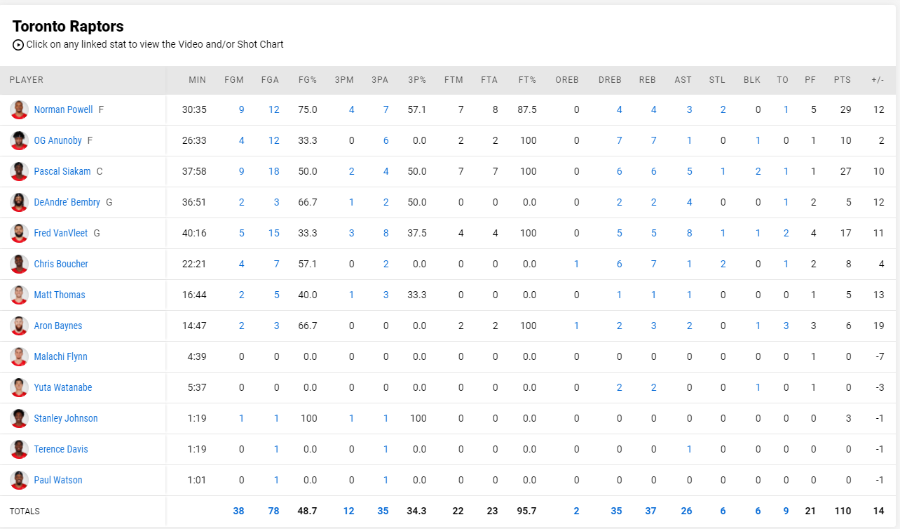Open Stanley Johnson's player link
Viewport: 900px width, 529px height.
click(x=65, y=418)
